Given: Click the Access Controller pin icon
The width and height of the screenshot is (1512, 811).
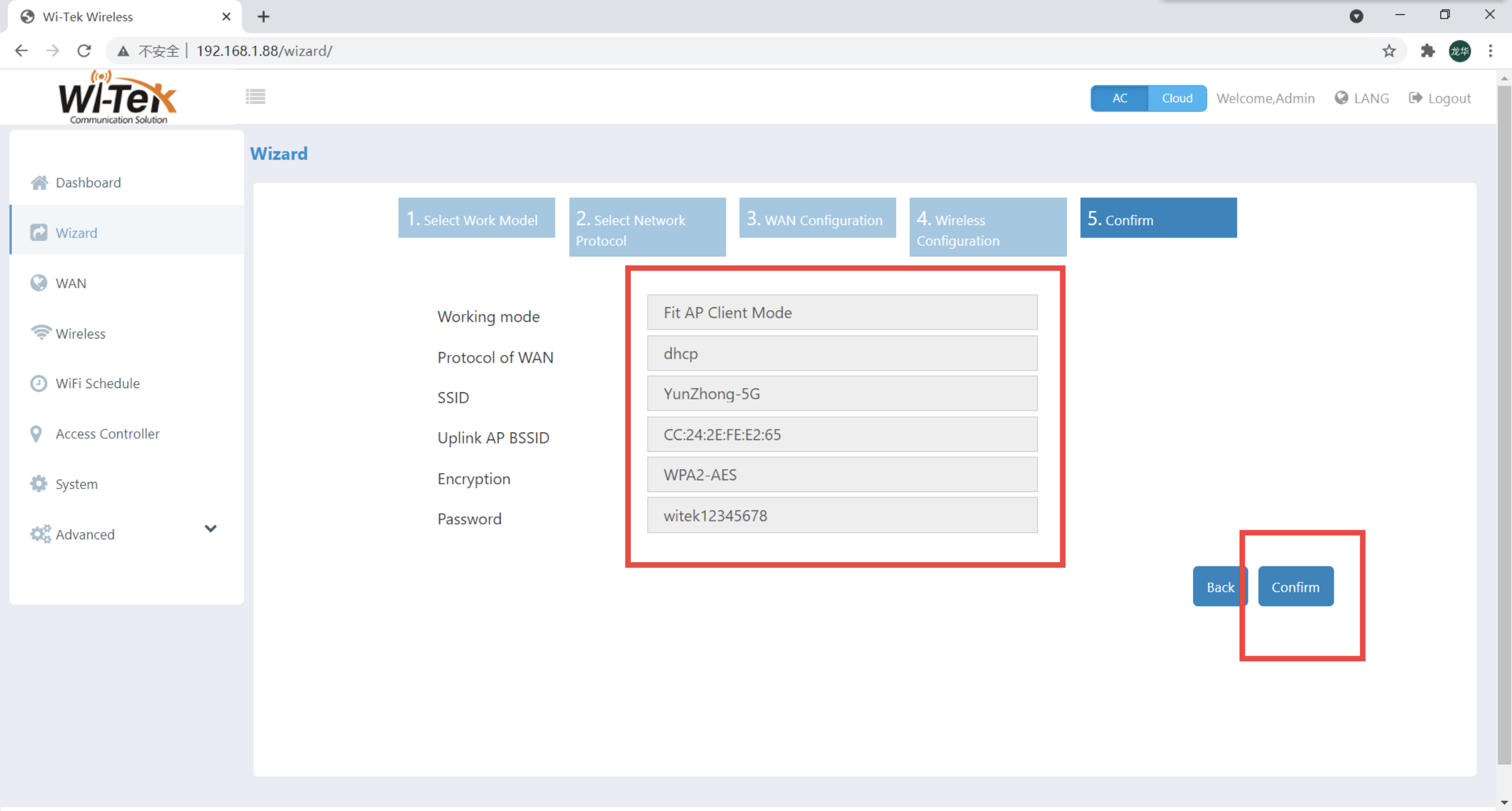Looking at the screenshot, I should (x=36, y=434).
